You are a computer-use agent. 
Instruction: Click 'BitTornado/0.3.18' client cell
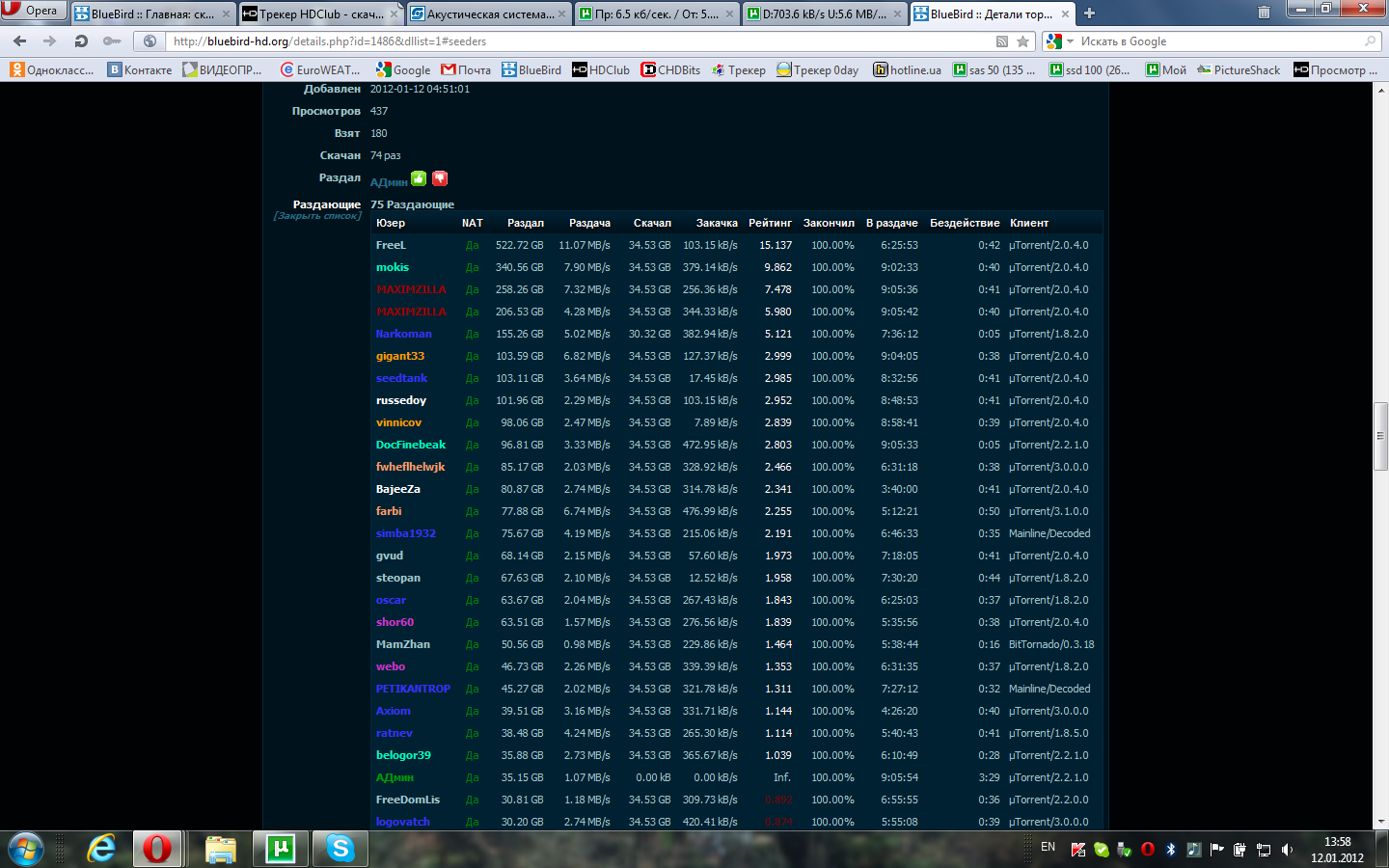click(1051, 644)
